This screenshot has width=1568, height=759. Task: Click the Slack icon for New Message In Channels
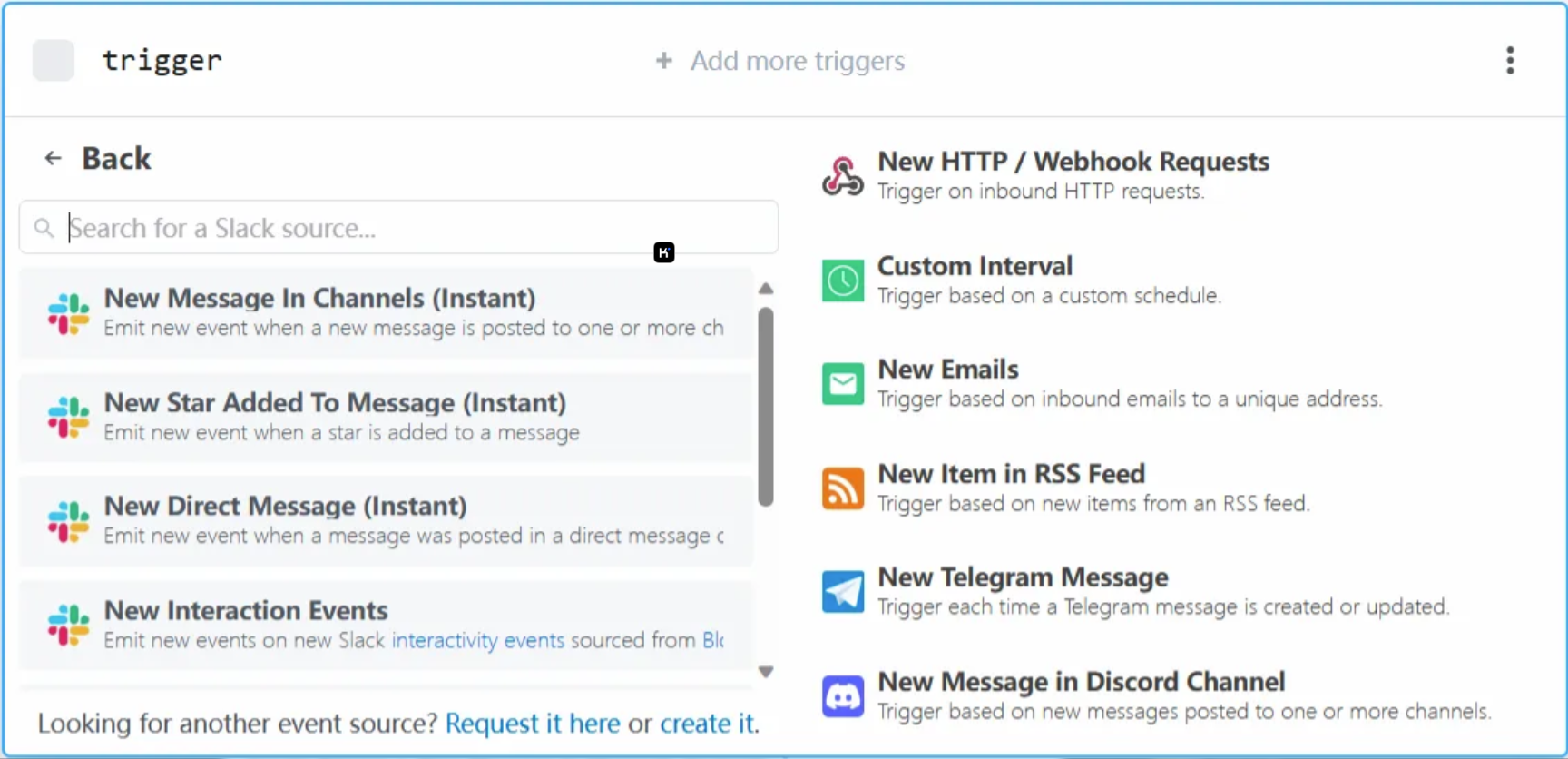click(69, 313)
